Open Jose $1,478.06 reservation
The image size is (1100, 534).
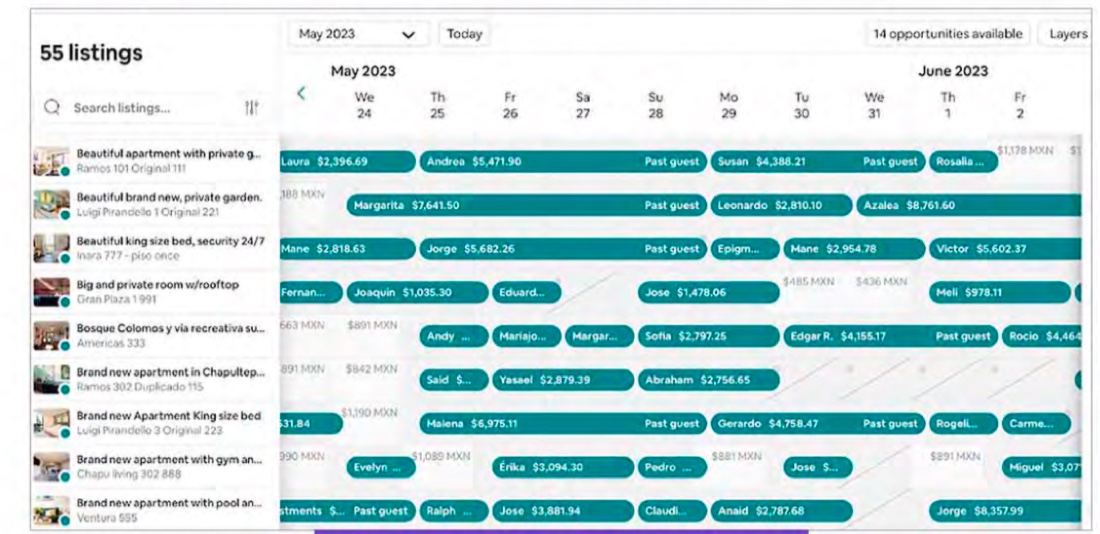coord(709,293)
